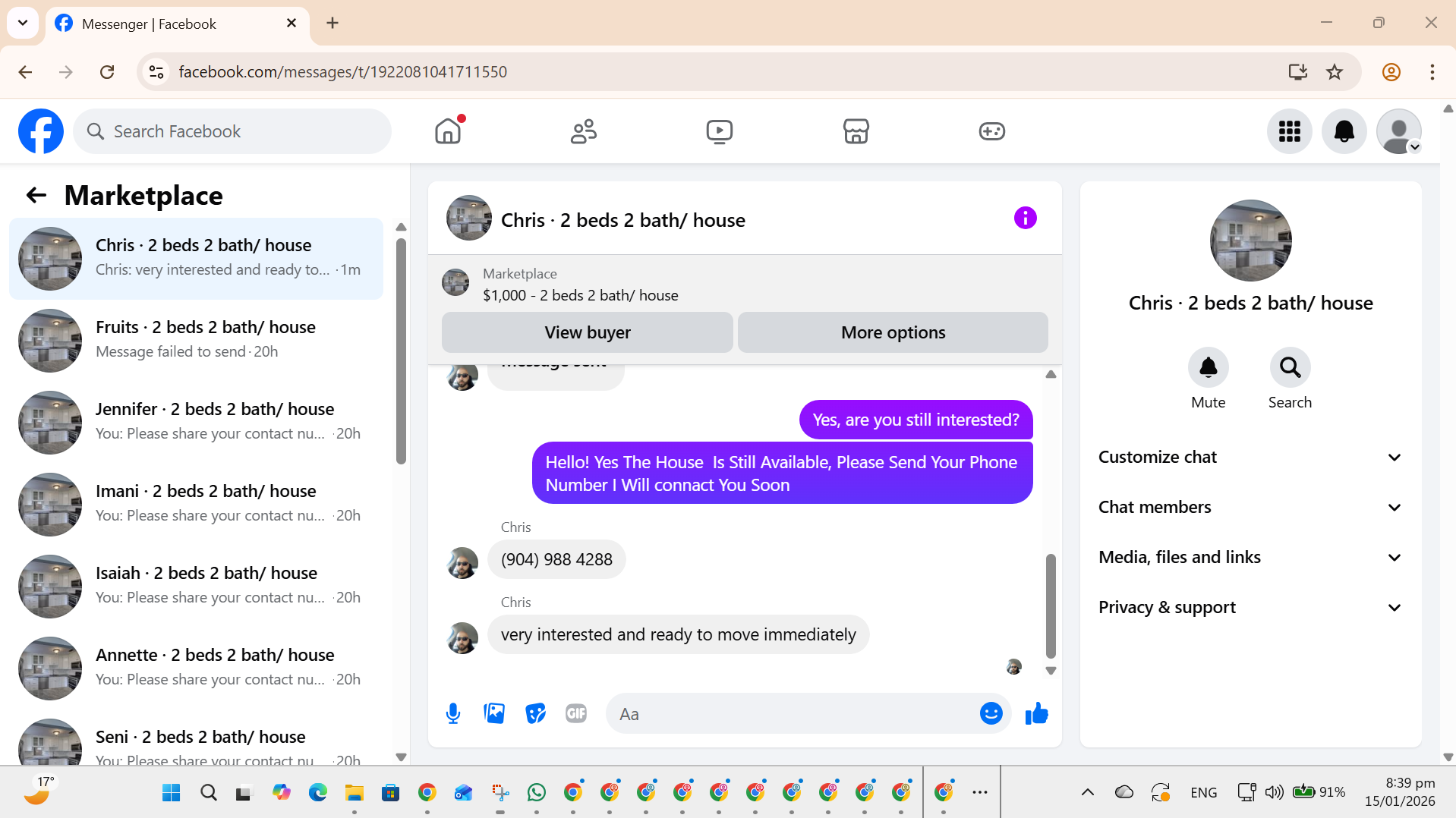This screenshot has height=818, width=1456.
Task: Open Facebook notifications bell
Action: click(1344, 131)
